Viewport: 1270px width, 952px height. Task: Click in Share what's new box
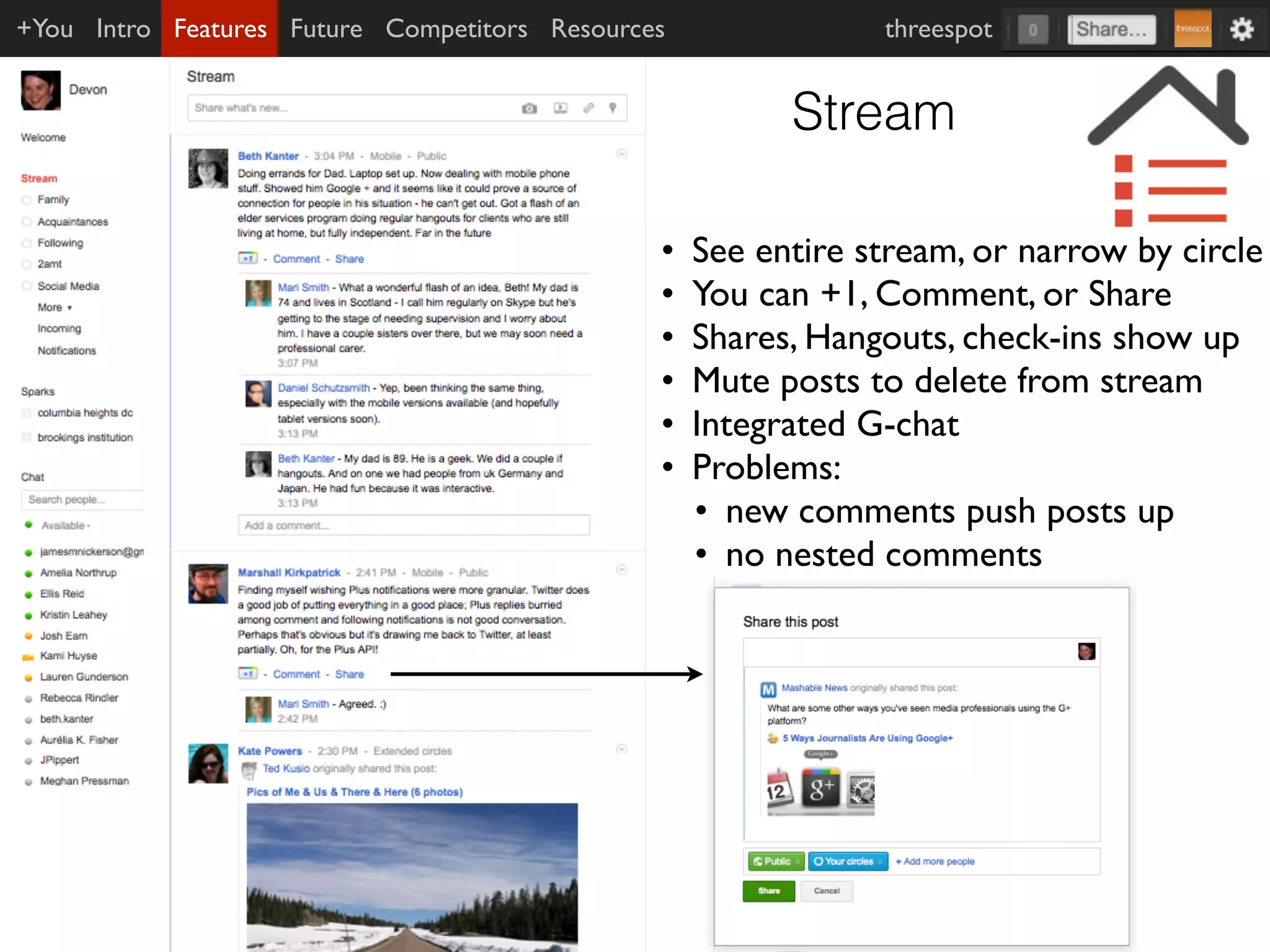point(407,108)
